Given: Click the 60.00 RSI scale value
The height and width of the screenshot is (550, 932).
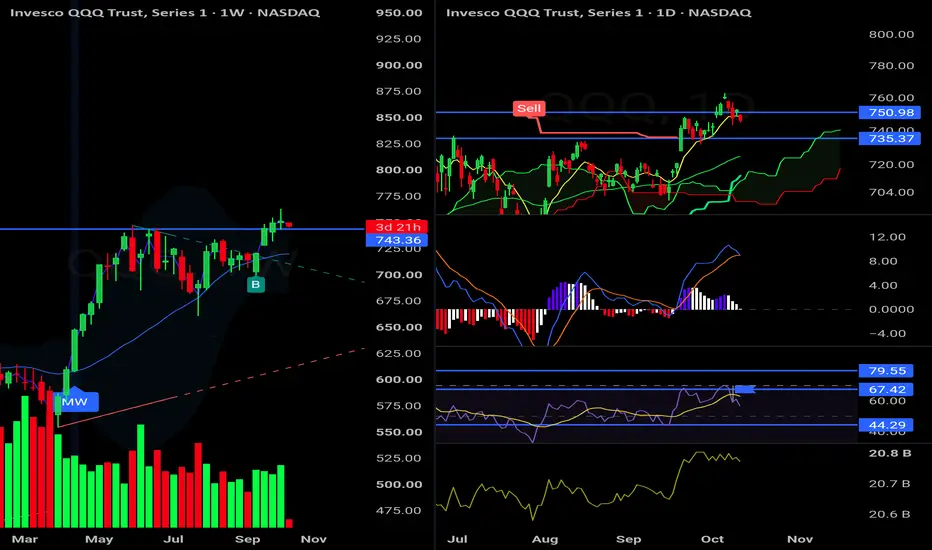Looking at the screenshot, I should [887, 401].
